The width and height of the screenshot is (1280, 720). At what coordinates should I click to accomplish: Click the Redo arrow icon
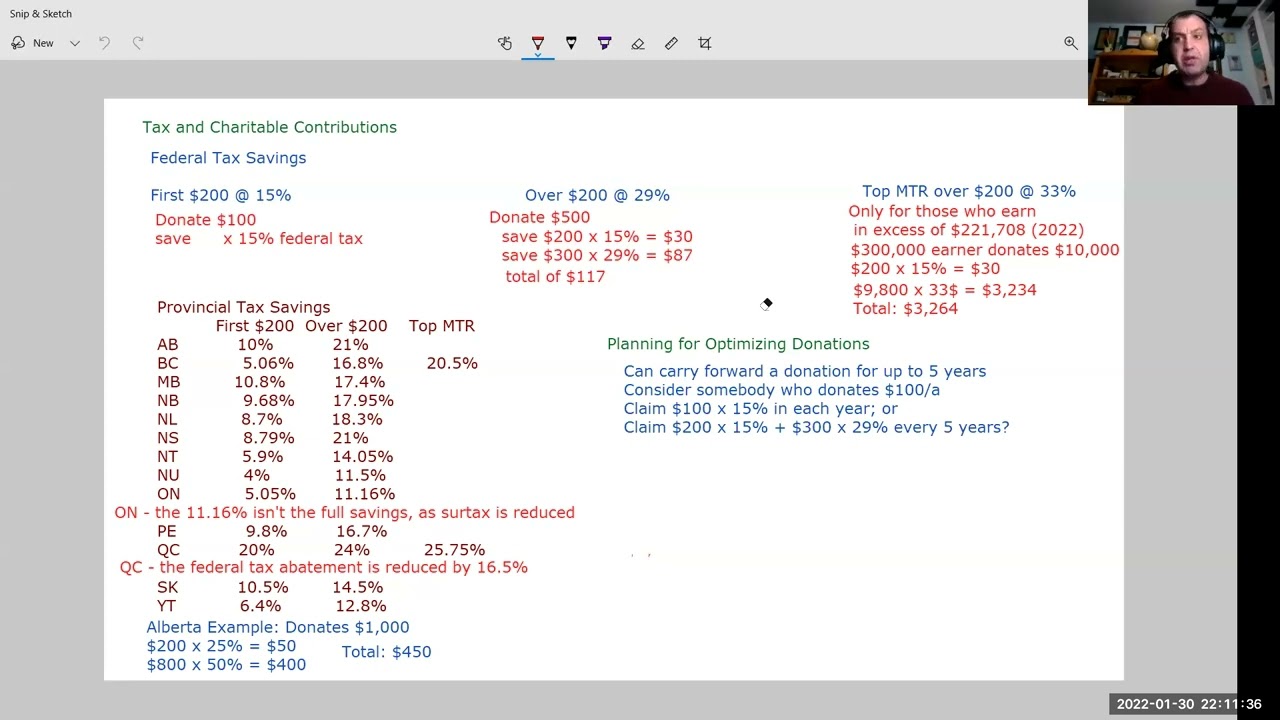click(138, 43)
